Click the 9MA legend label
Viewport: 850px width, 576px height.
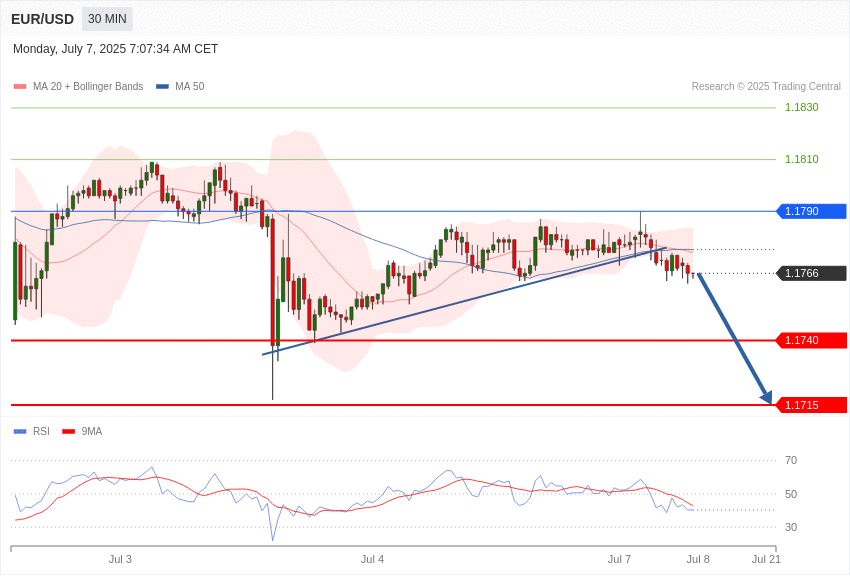92,432
